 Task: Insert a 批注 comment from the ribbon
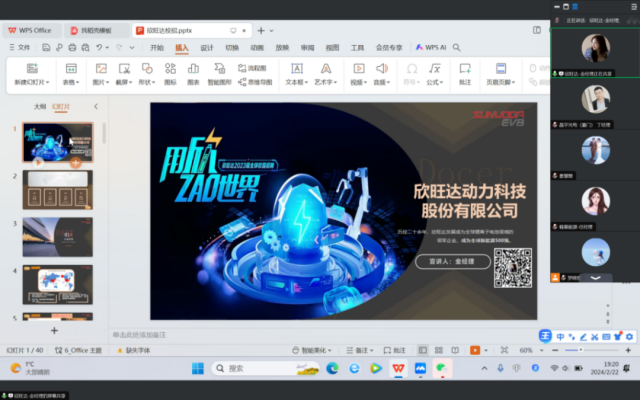pyautogui.click(x=465, y=73)
